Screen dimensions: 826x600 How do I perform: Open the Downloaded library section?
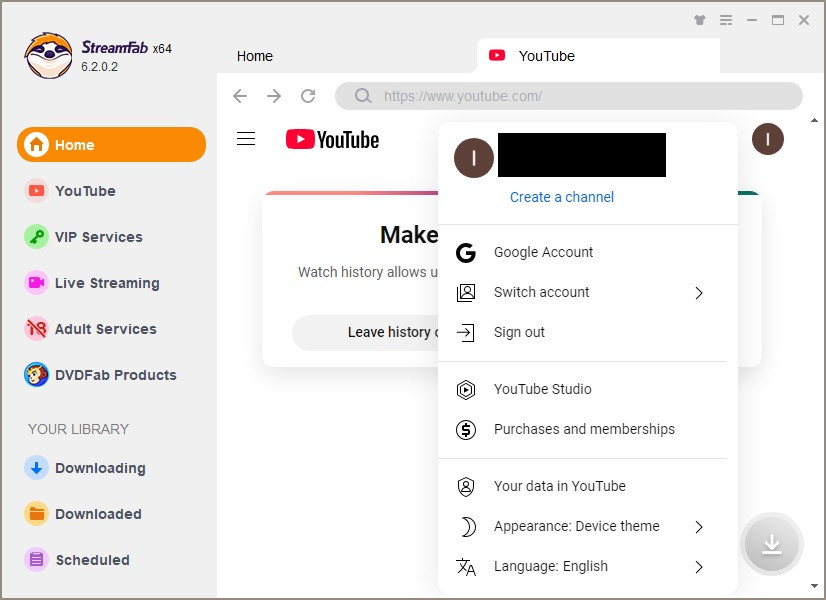pos(98,514)
